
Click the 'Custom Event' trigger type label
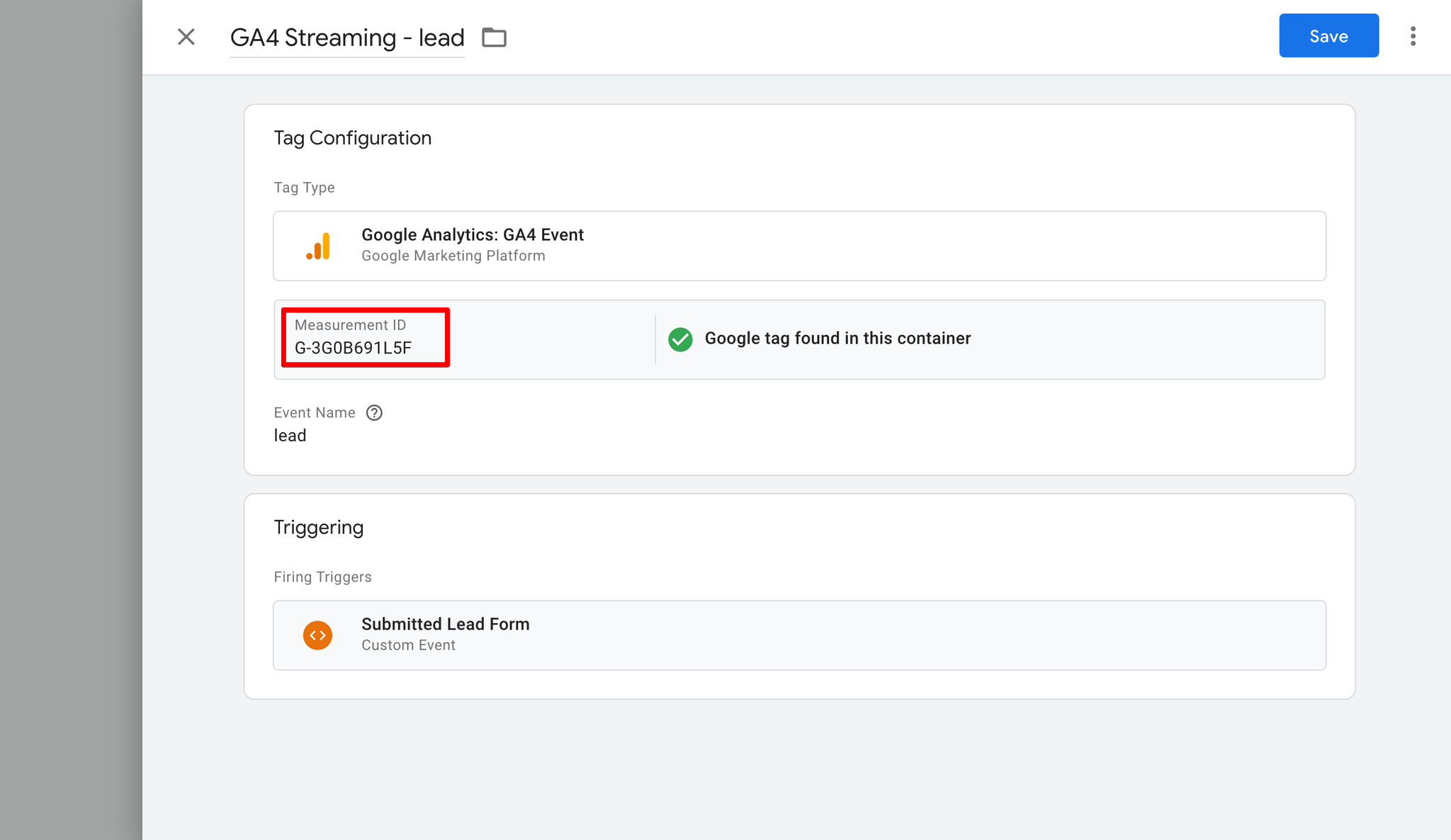408,645
